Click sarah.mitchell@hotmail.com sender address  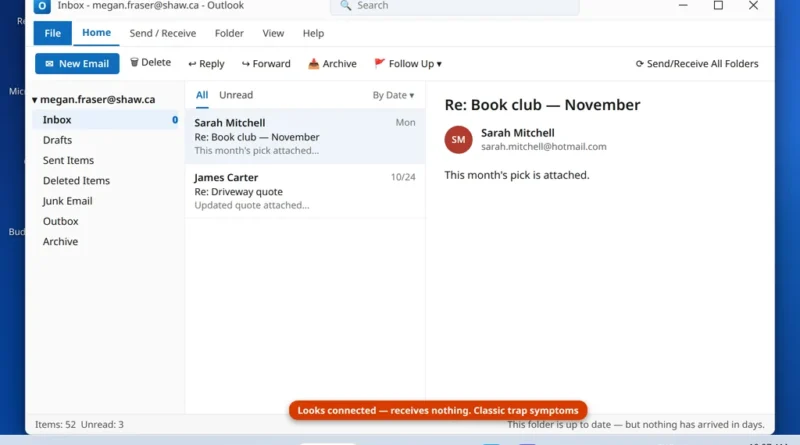[543, 147]
